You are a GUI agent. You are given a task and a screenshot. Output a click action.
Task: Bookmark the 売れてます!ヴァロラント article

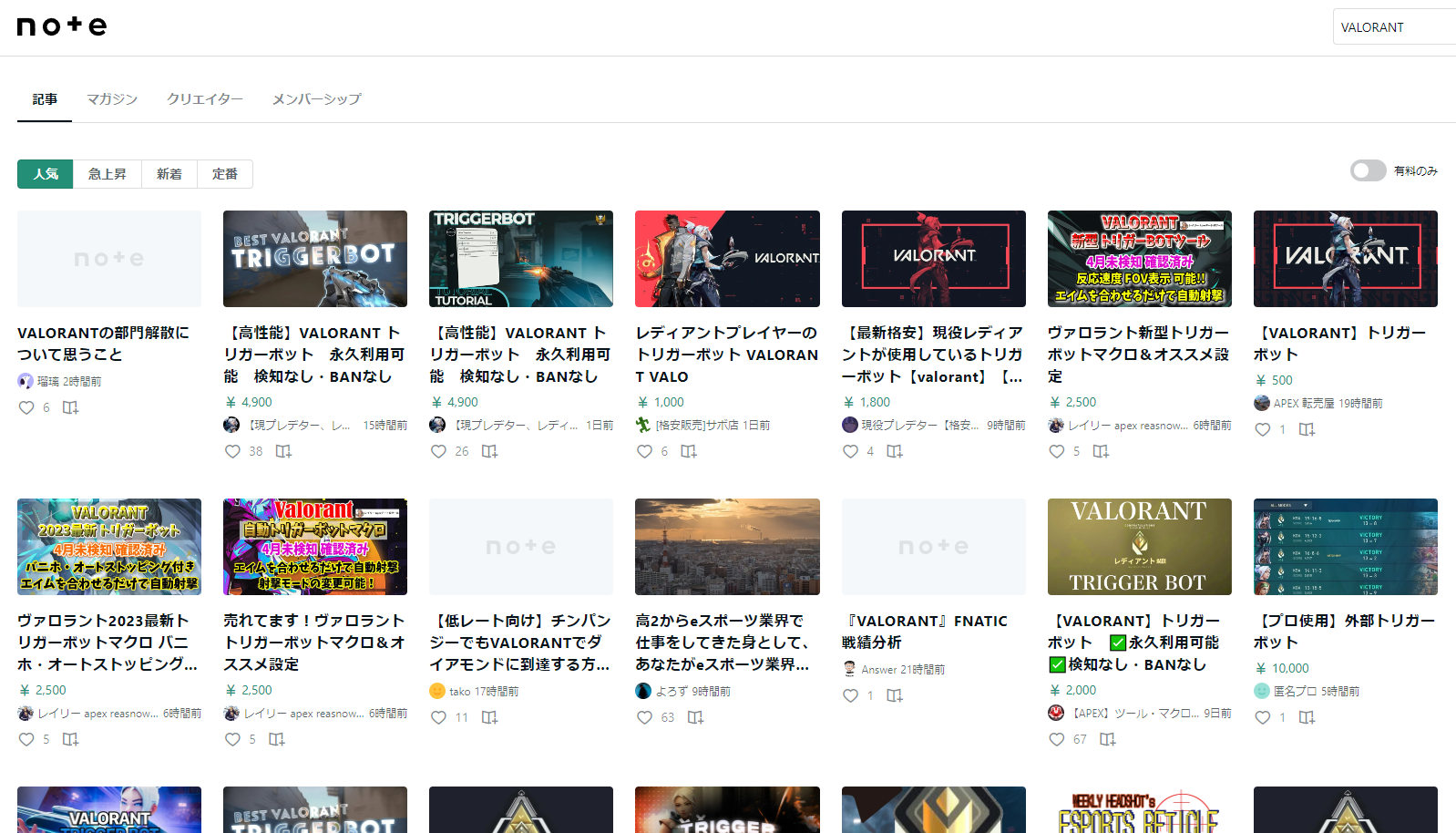point(276,739)
